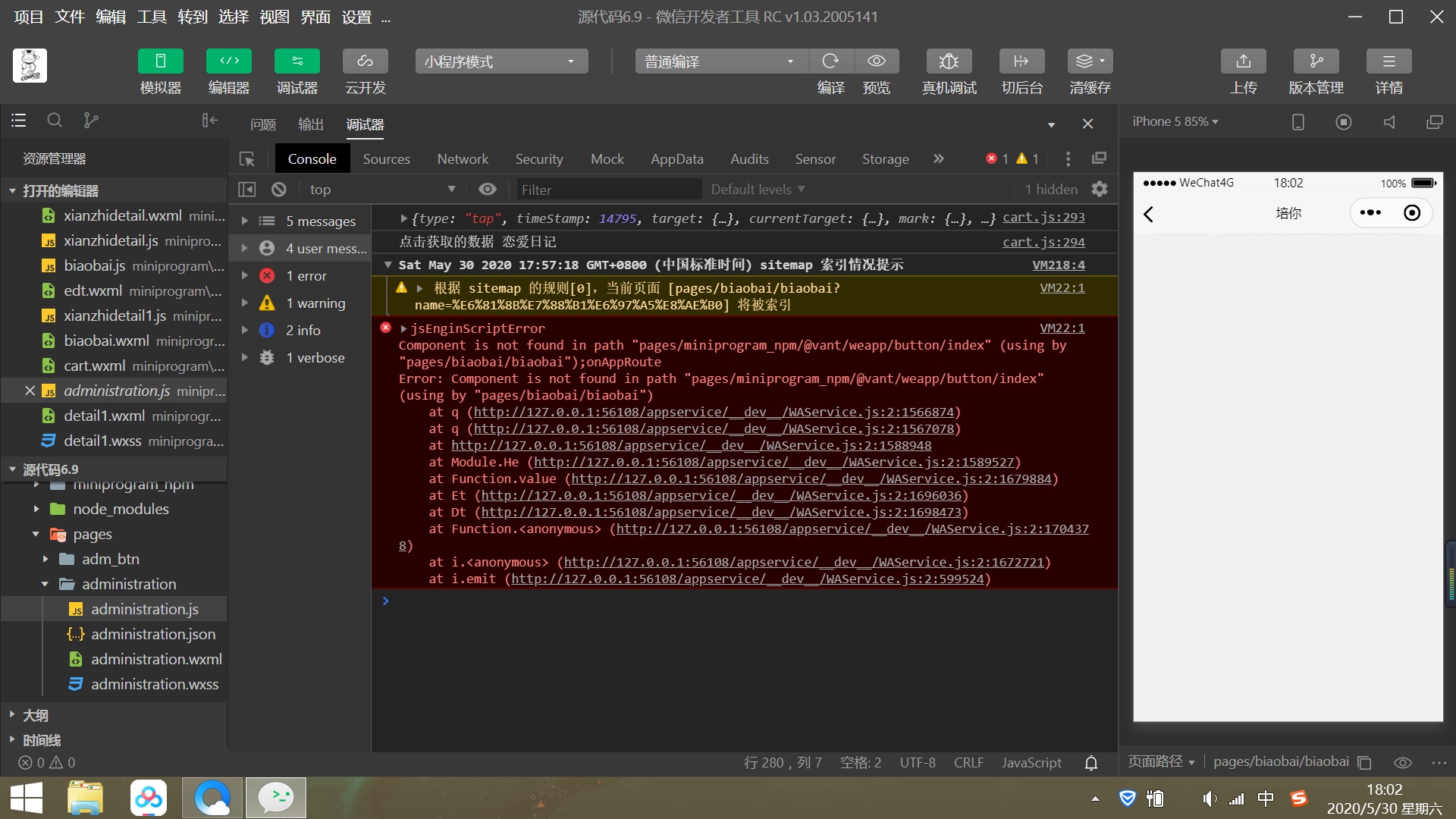Open the cart.js:293 source link

coord(1043,218)
